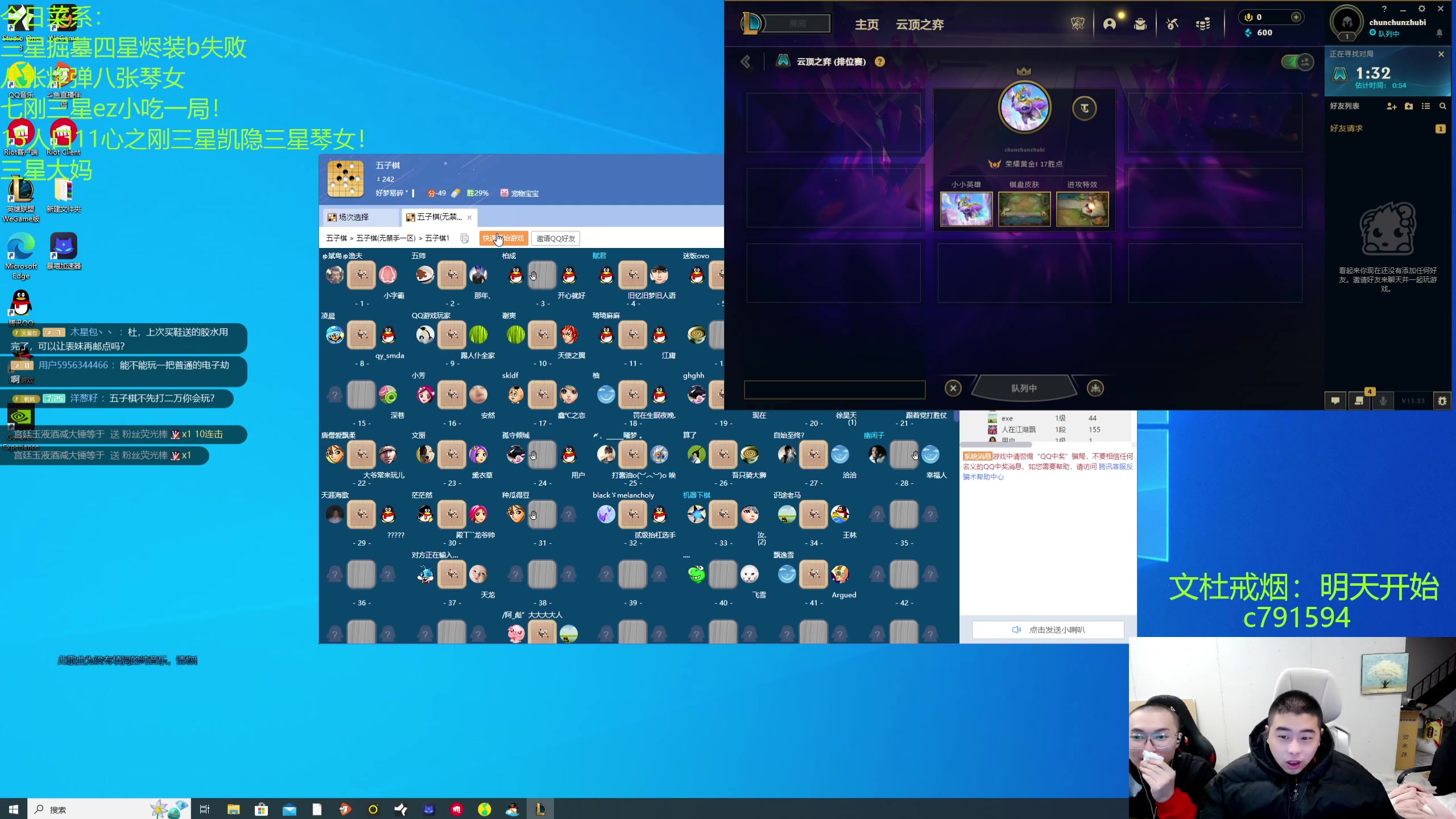Image resolution: width=1456 pixels, height=819 pixels.
Task: Toggle the open party switch
Action: pos(1297,61)
